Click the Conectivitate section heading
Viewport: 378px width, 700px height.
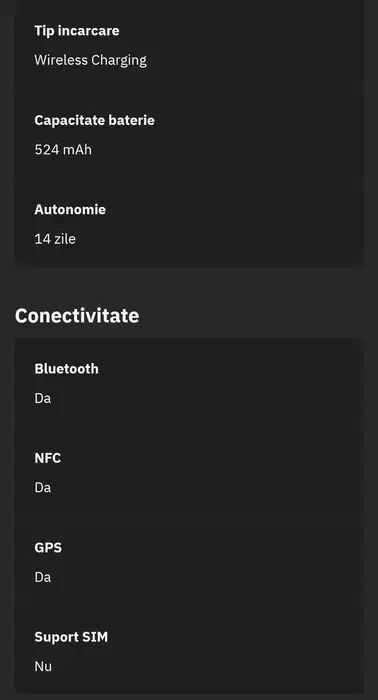coord(77,316)
